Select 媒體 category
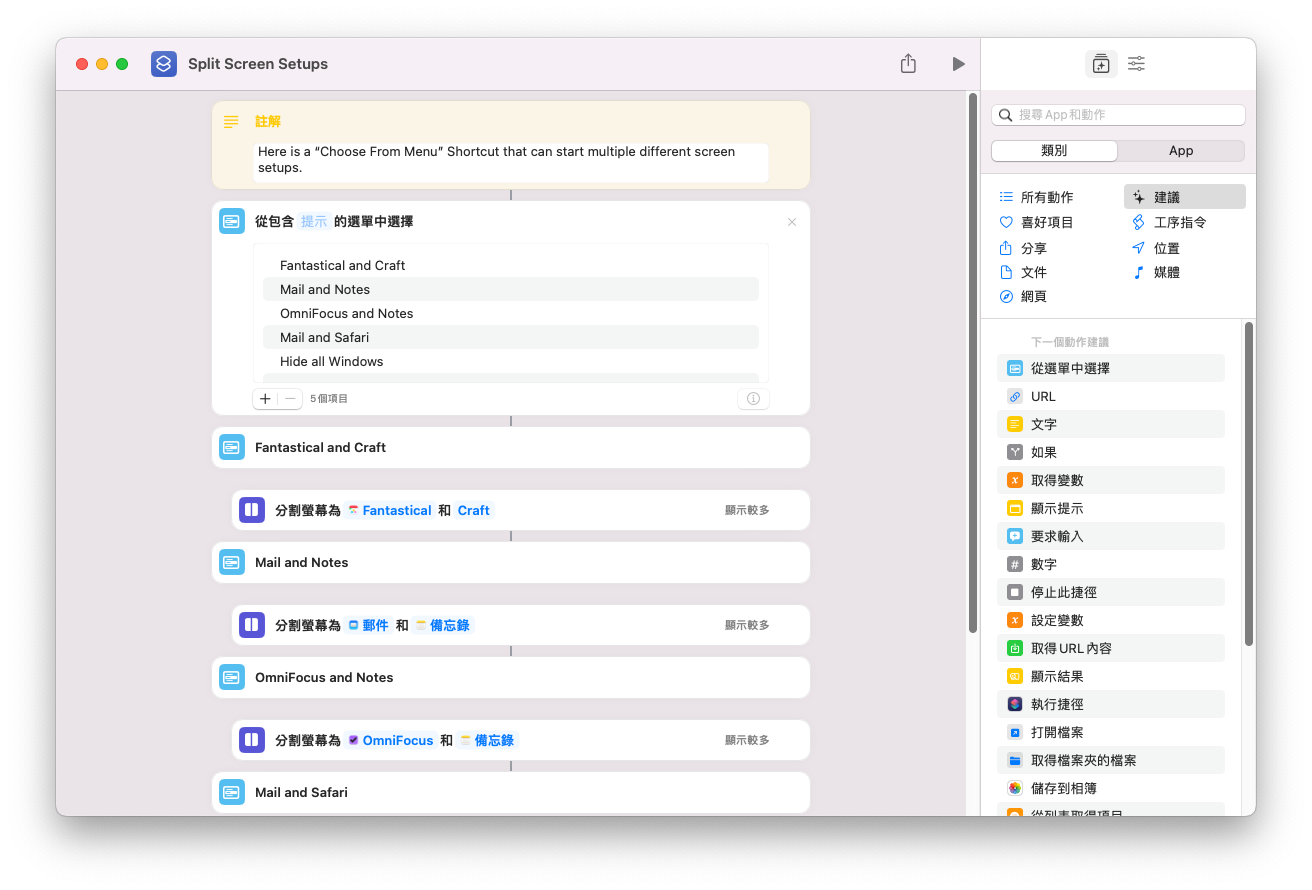The height and width of the screenshot is (890, 1312). 1156,272
